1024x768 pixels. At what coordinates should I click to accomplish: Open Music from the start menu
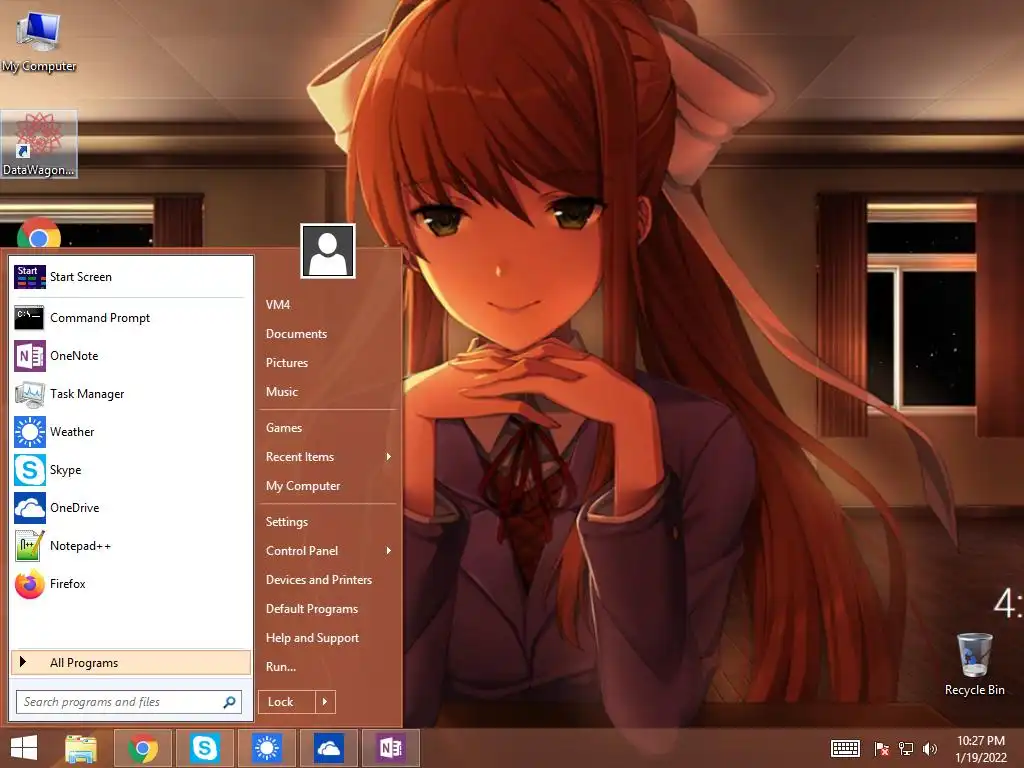coord(282,392)
